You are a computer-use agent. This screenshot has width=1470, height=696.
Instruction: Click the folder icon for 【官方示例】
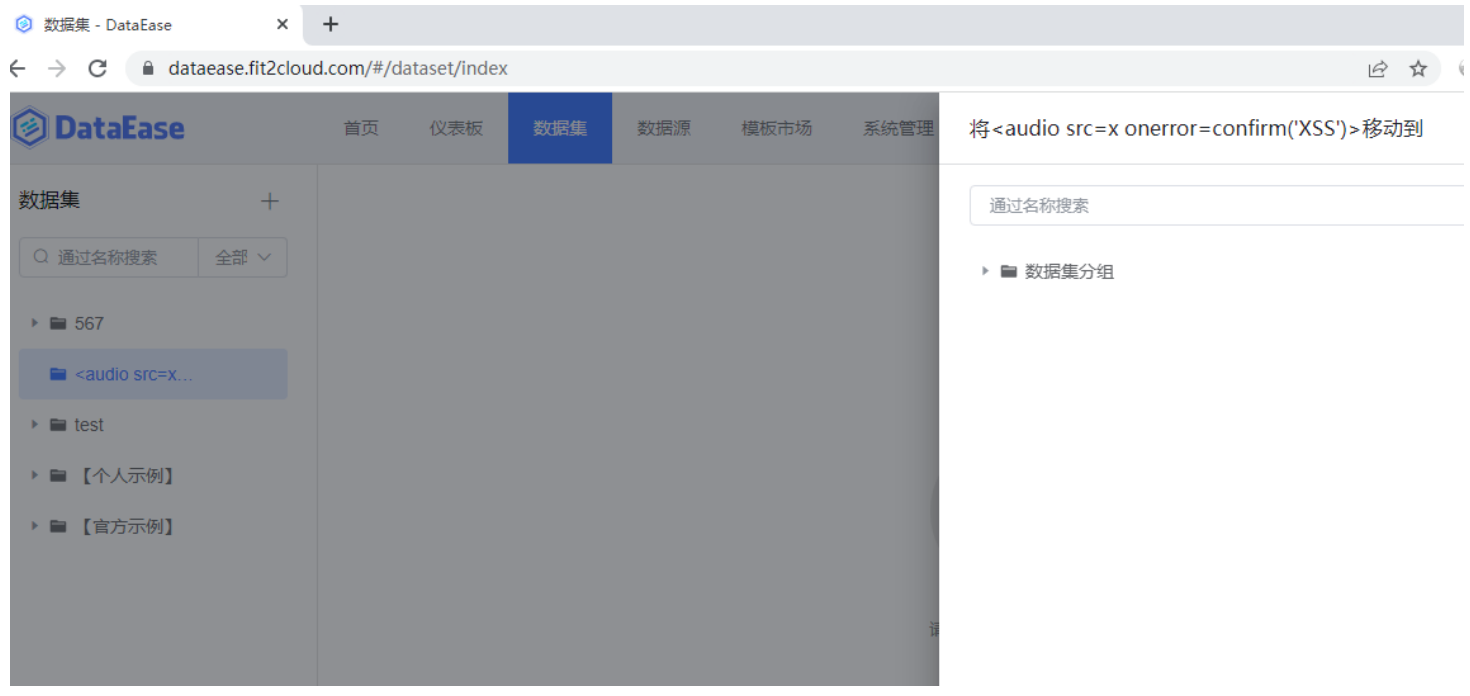[58, 526]
